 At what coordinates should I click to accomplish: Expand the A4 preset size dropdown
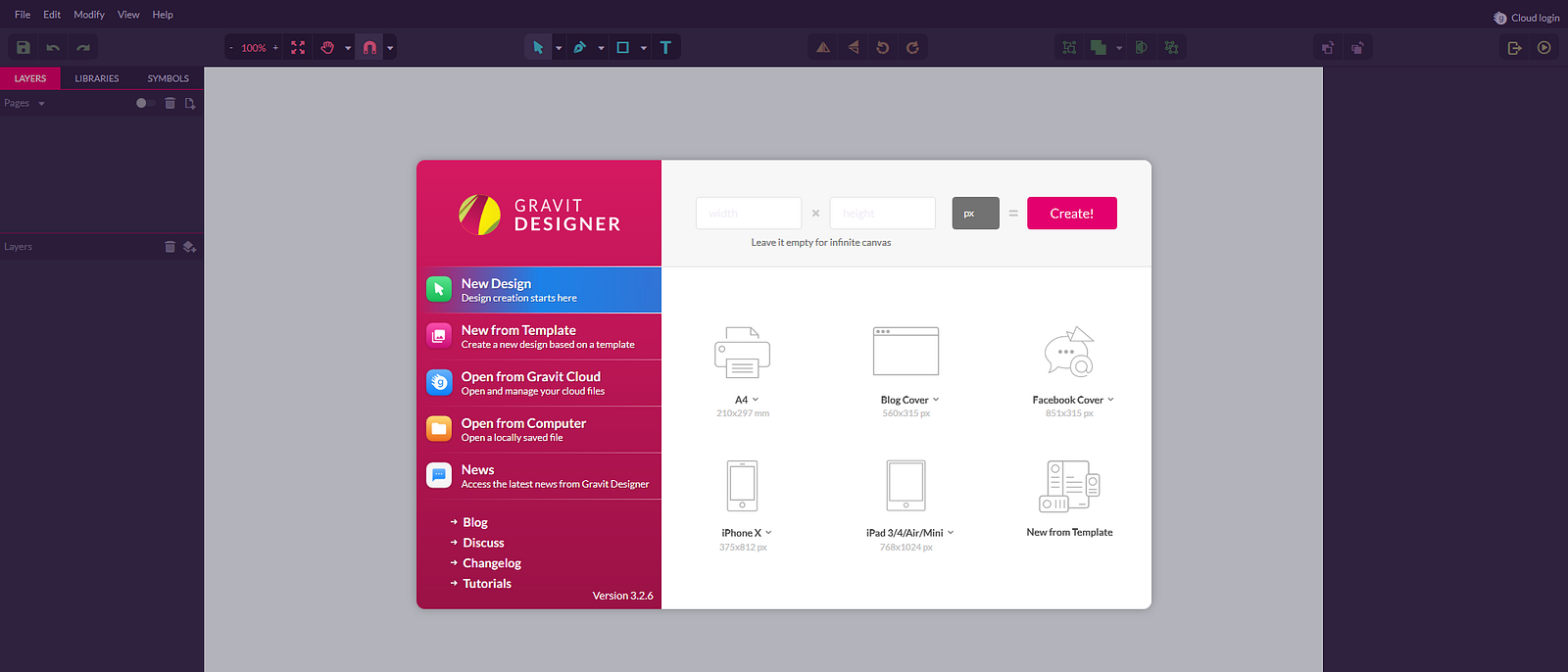click(x=756, y=400)
